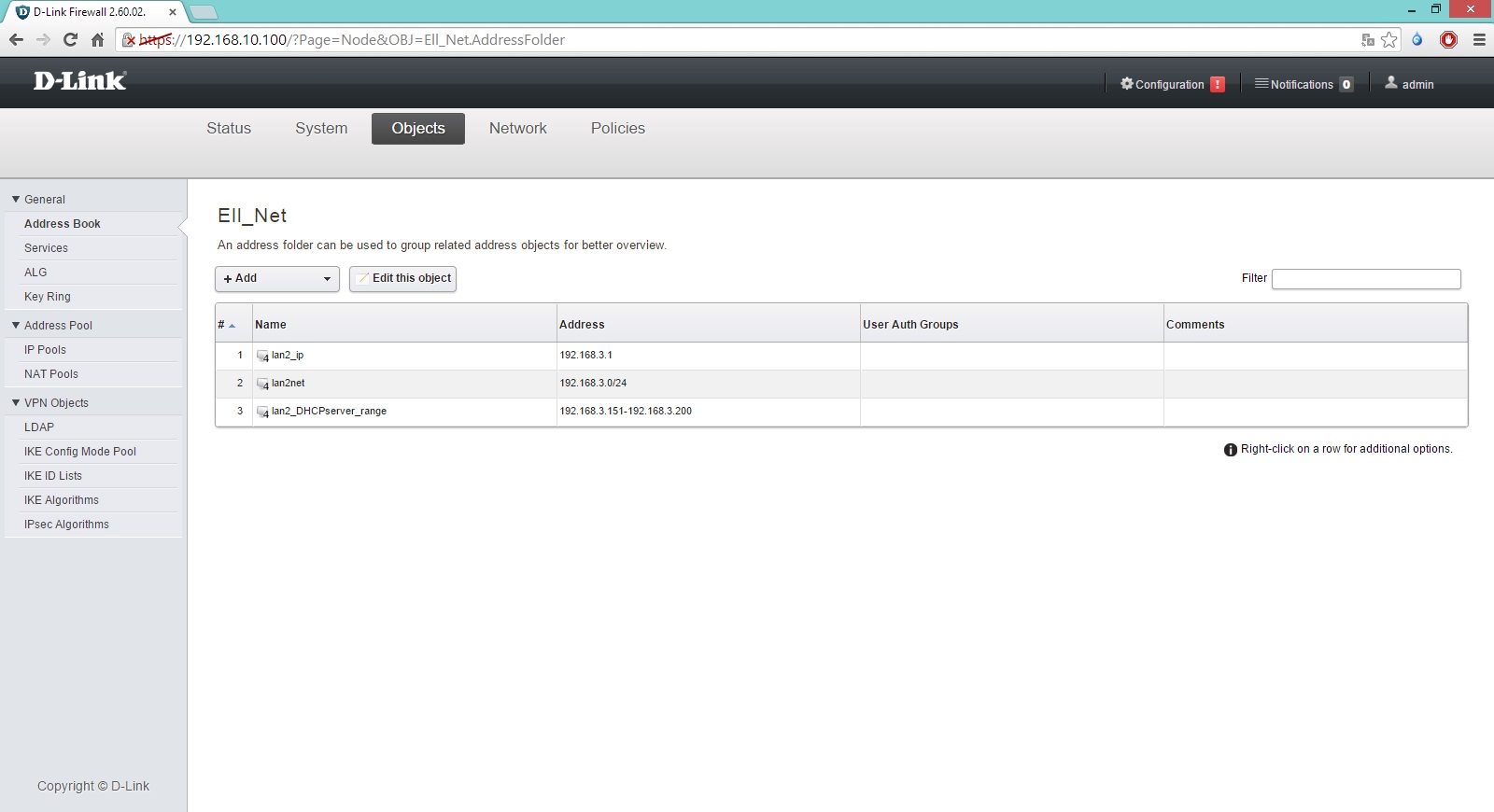
Task: Switch to the System tab
Action: (321, 129)
